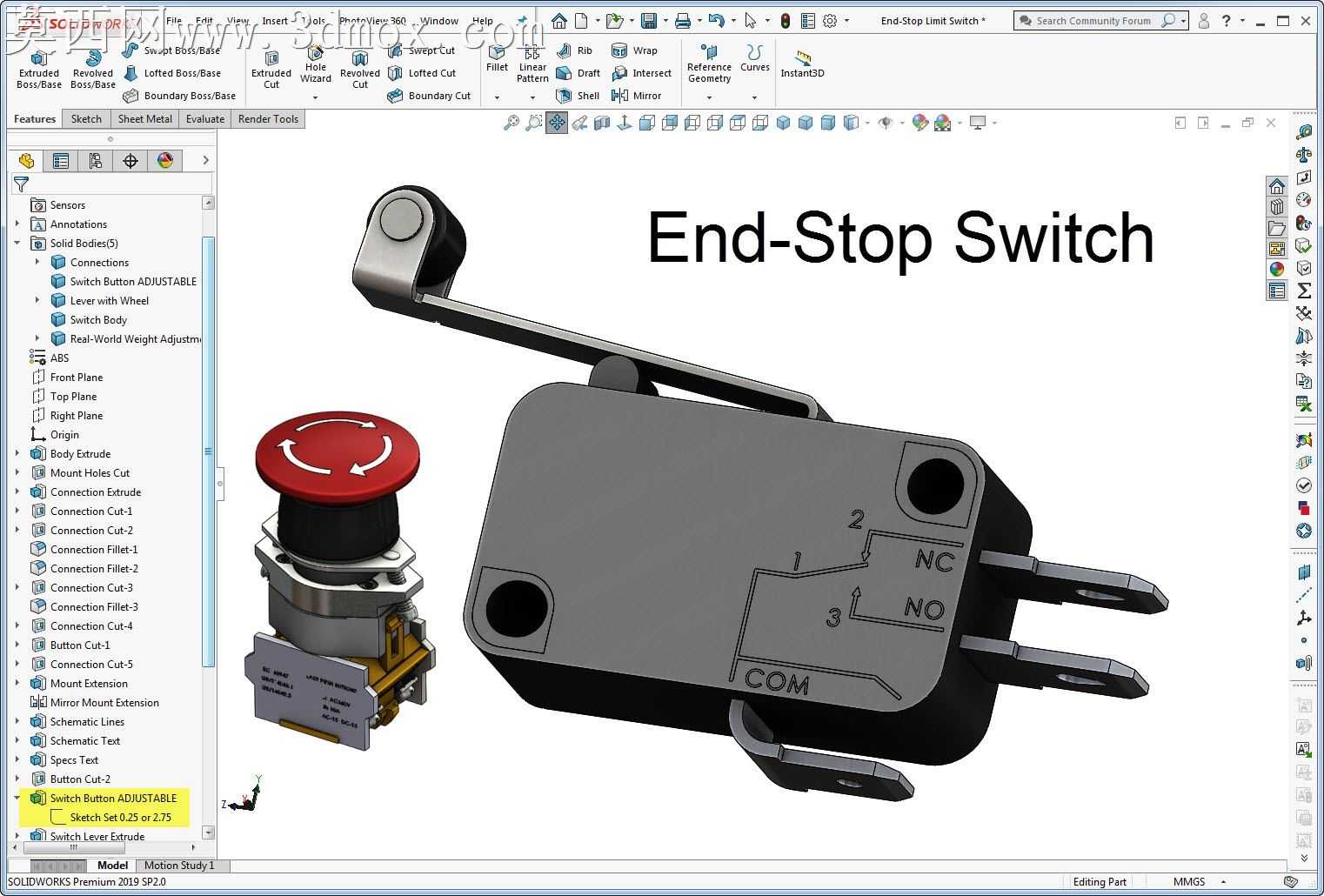Choose the Boundary Boss/Base tool
Viewport: 1324px width, 896px height.
tap(180, 96)
